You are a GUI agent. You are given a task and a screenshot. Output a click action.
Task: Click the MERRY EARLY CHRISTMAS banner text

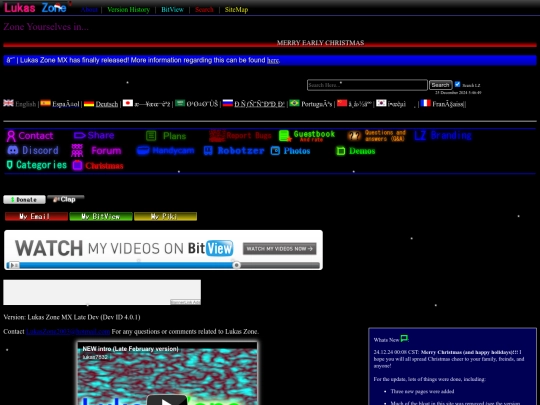pyautogui.click(x=320, y=43)
